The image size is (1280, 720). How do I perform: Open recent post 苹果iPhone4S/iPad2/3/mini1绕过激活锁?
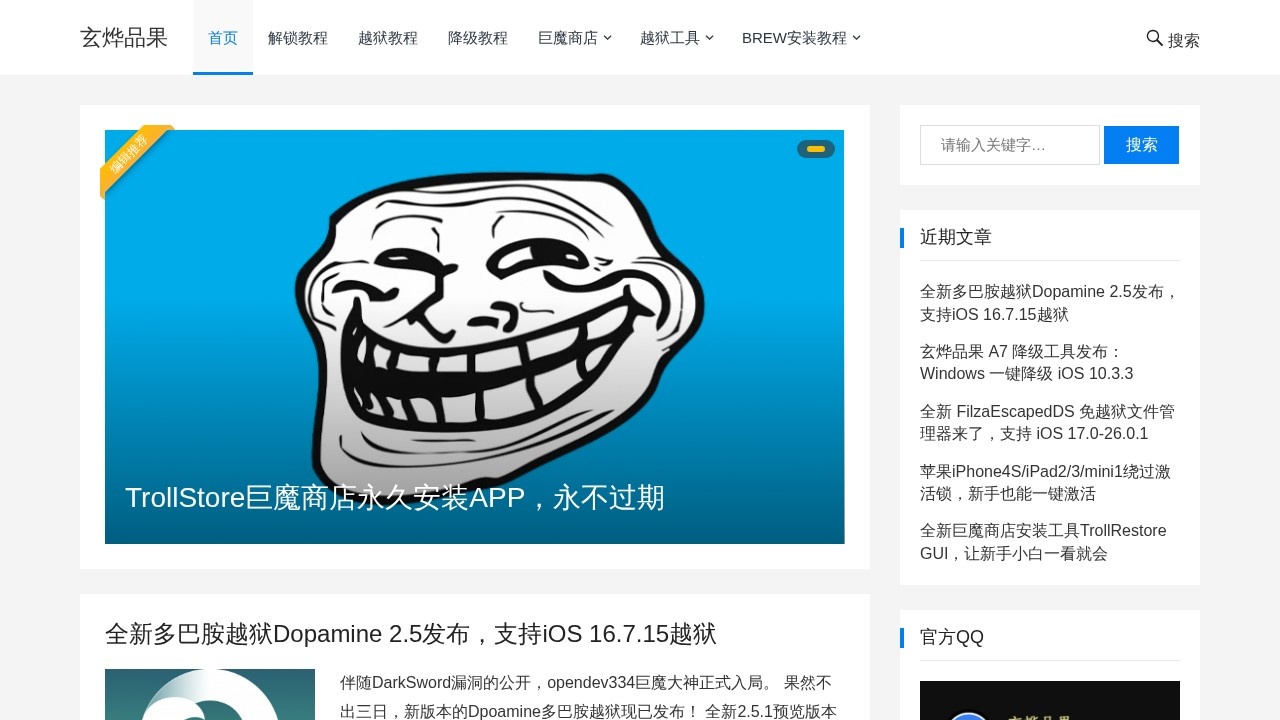click(1045, 482)
